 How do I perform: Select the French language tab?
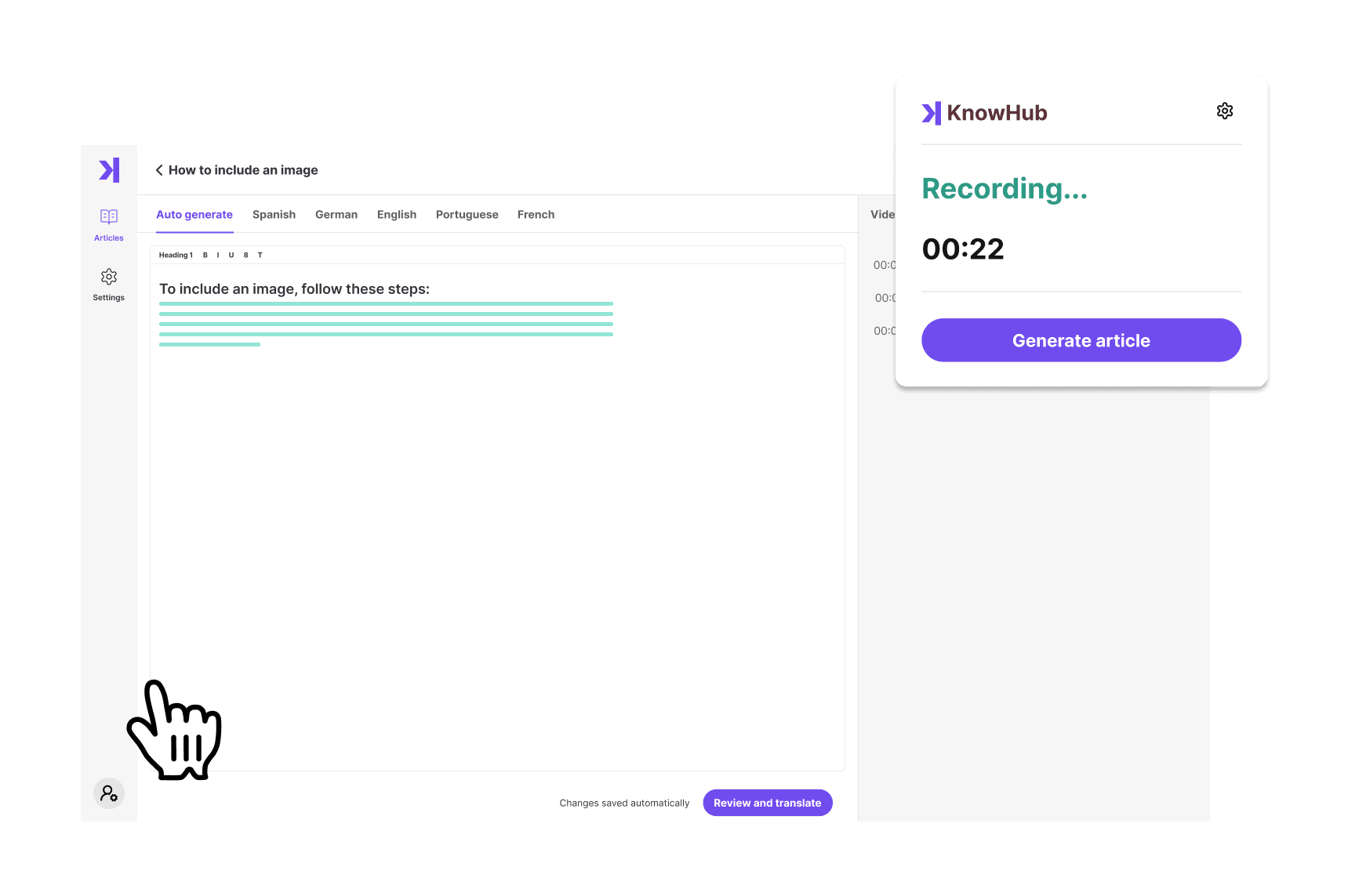coord(536,215)
